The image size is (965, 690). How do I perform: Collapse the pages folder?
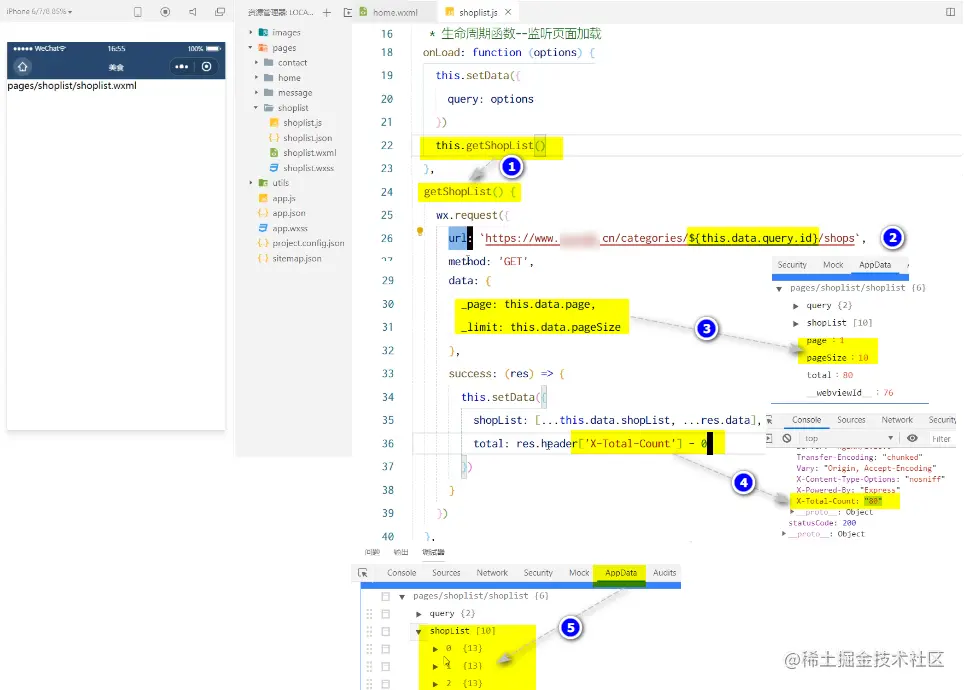(250, 47)
